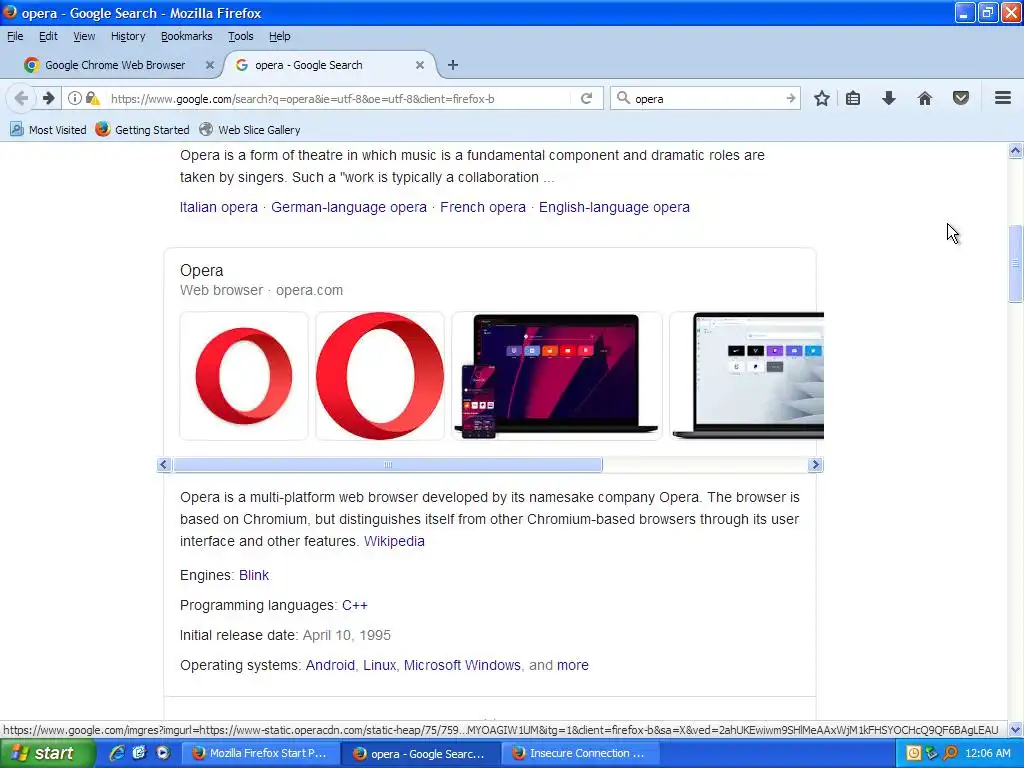1024x768 pixels.
Task: Switch to Insecure Connection taskbar window
Action: [580, 753]
